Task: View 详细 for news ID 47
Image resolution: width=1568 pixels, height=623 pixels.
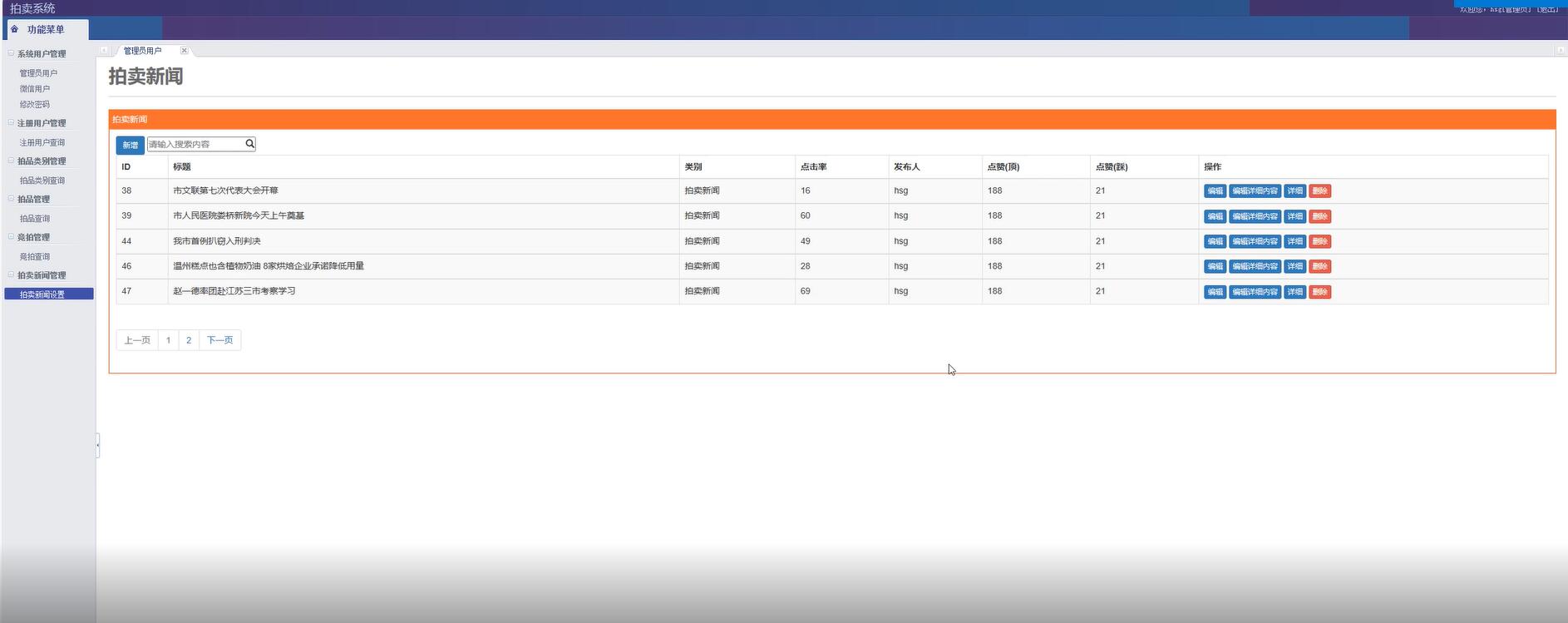Action: (1294, 292)
